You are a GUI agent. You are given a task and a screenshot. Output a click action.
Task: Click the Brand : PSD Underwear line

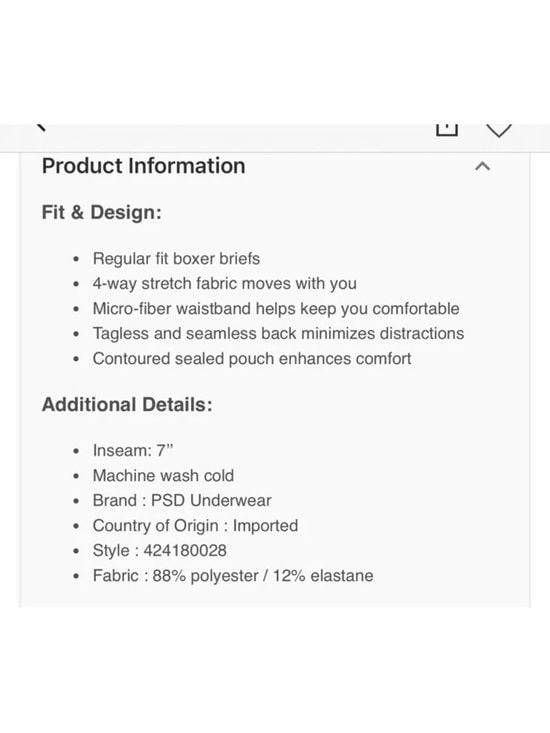(182, 500)
